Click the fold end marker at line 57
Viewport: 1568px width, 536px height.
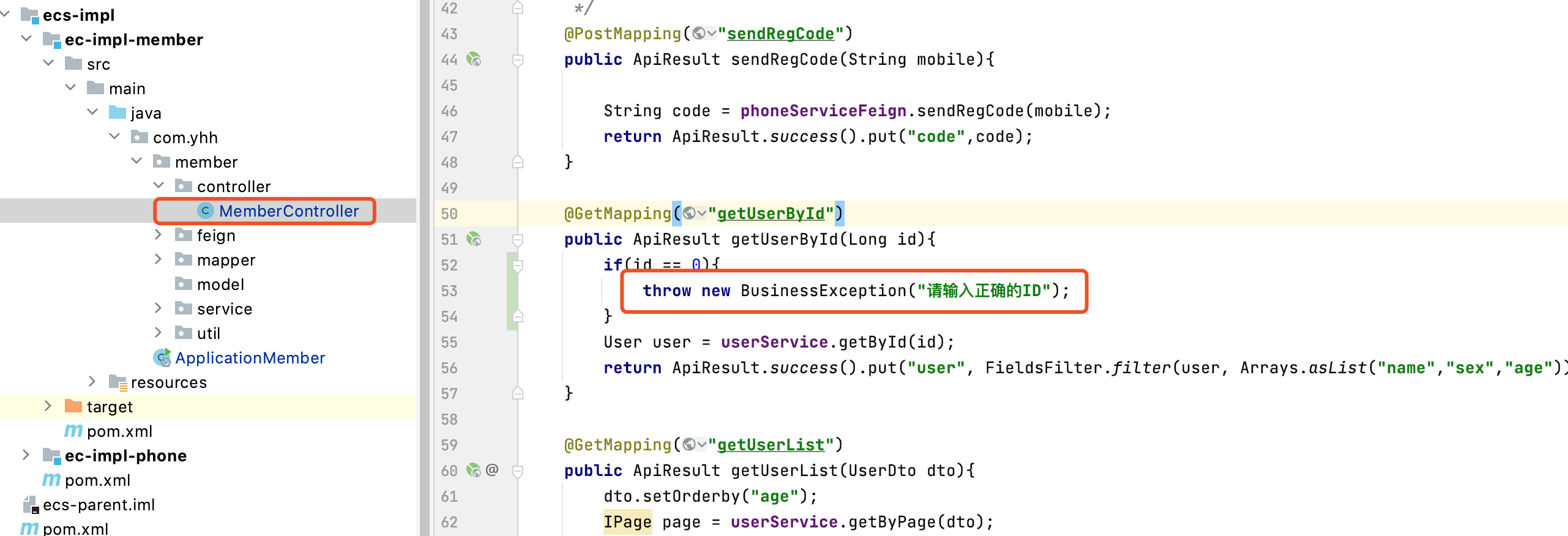(x=518, y=393)
